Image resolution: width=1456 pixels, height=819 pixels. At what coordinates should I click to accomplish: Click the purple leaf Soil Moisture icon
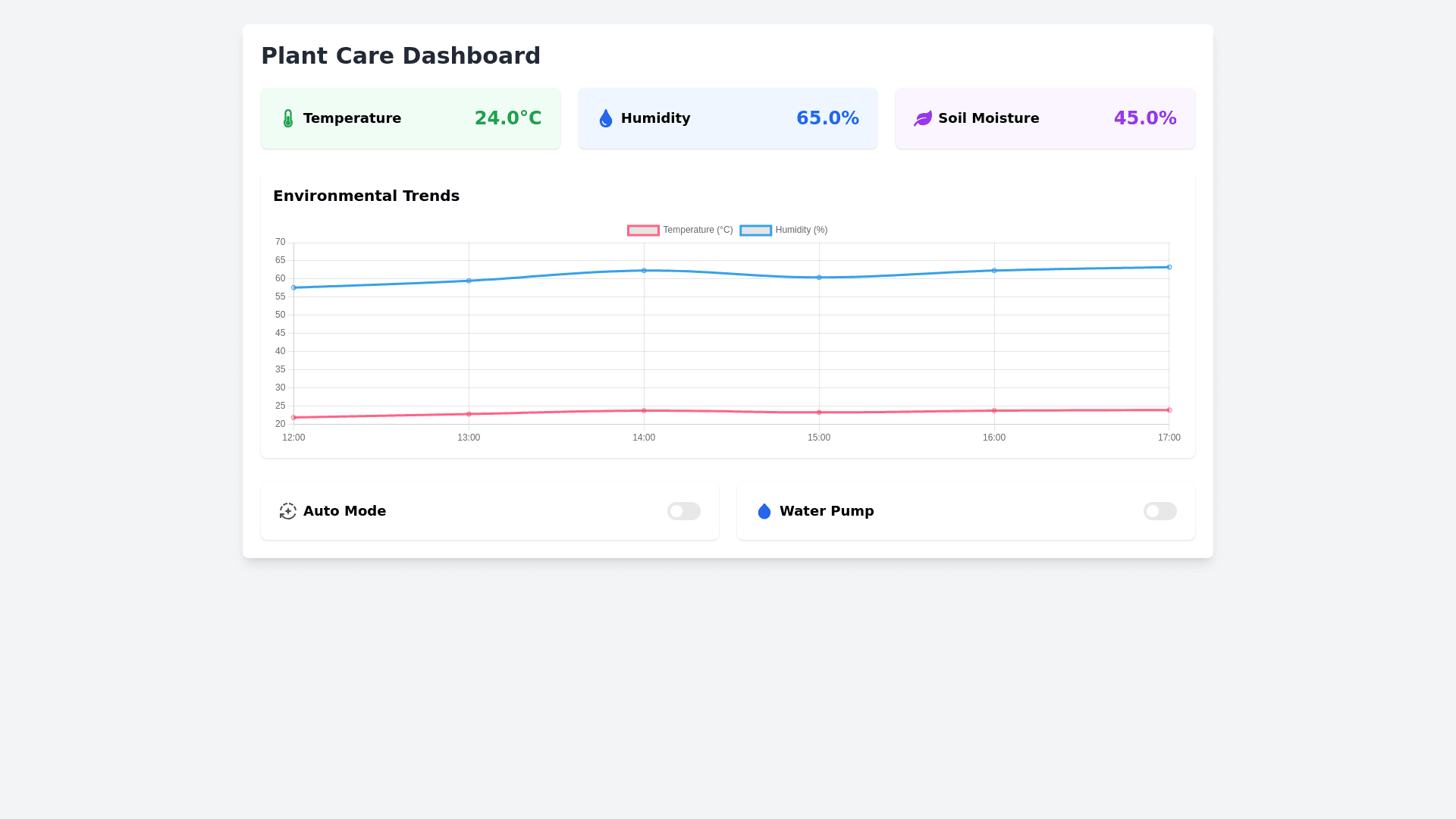pos(922,118)
